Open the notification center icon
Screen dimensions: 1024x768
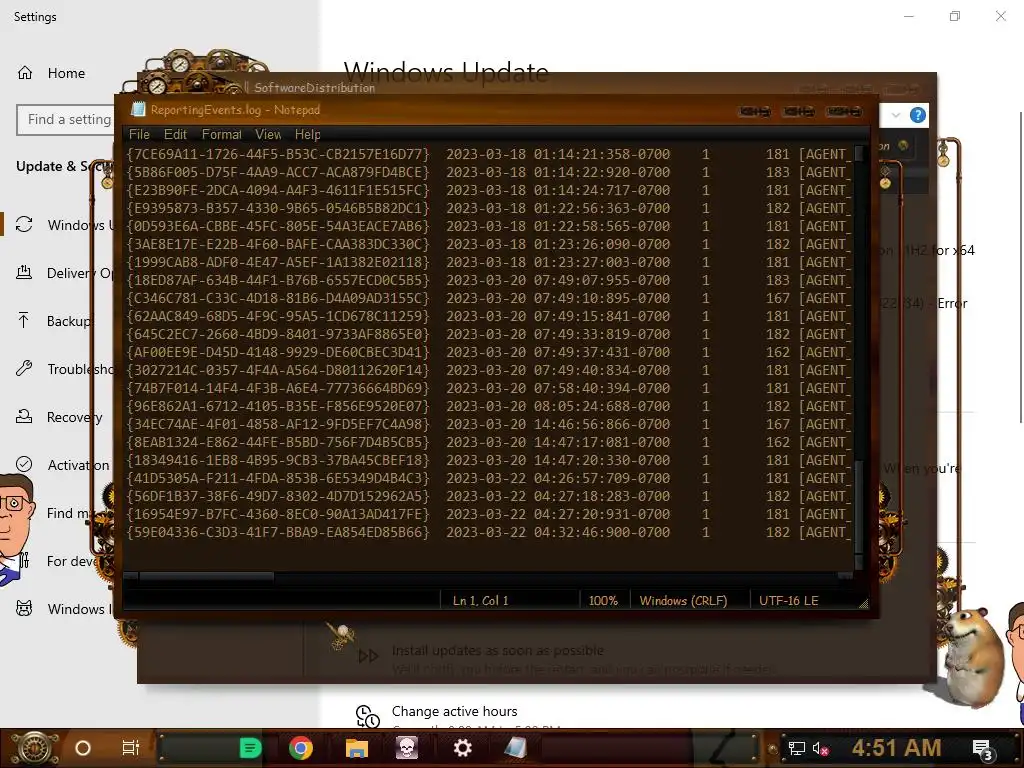point(983,750)
